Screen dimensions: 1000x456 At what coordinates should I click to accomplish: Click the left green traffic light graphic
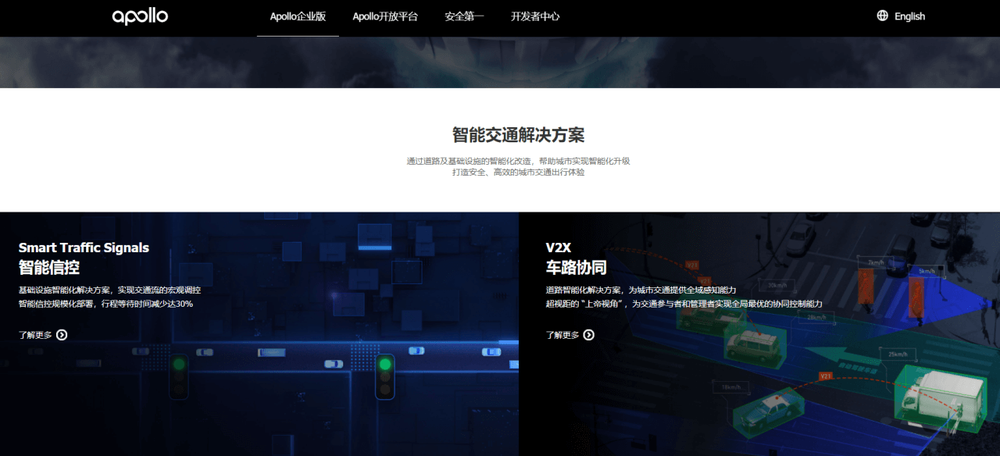click(x=179, y=375)
